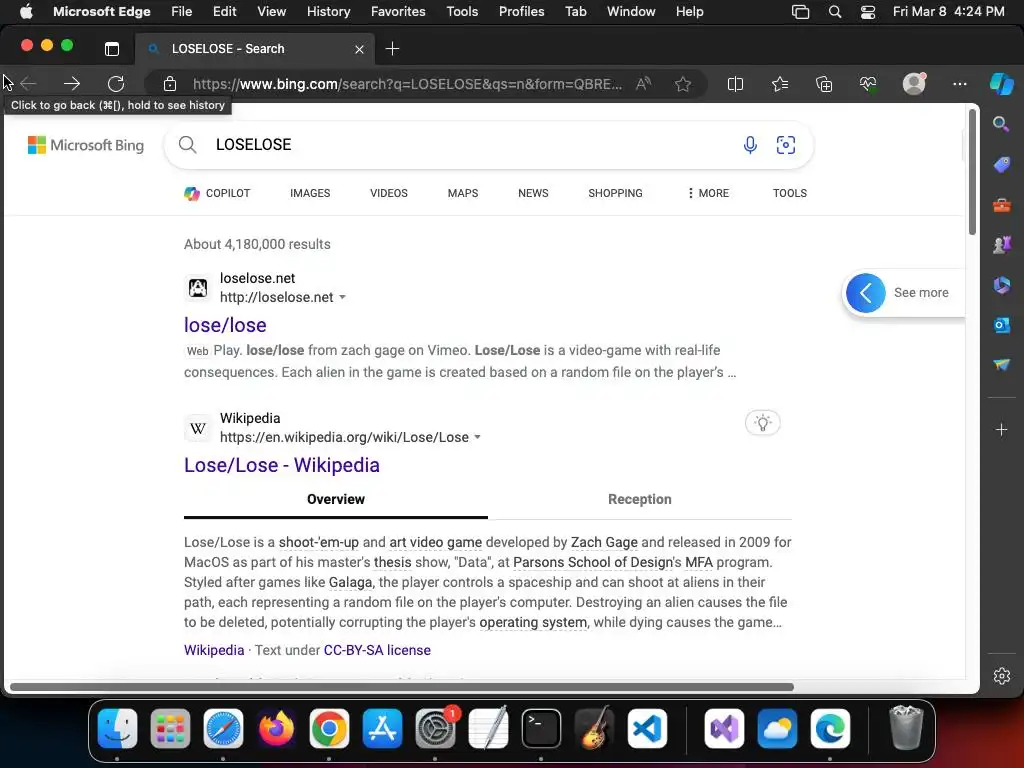
Task: Open the TOOLS search option
Action: (x=790, y=193)
